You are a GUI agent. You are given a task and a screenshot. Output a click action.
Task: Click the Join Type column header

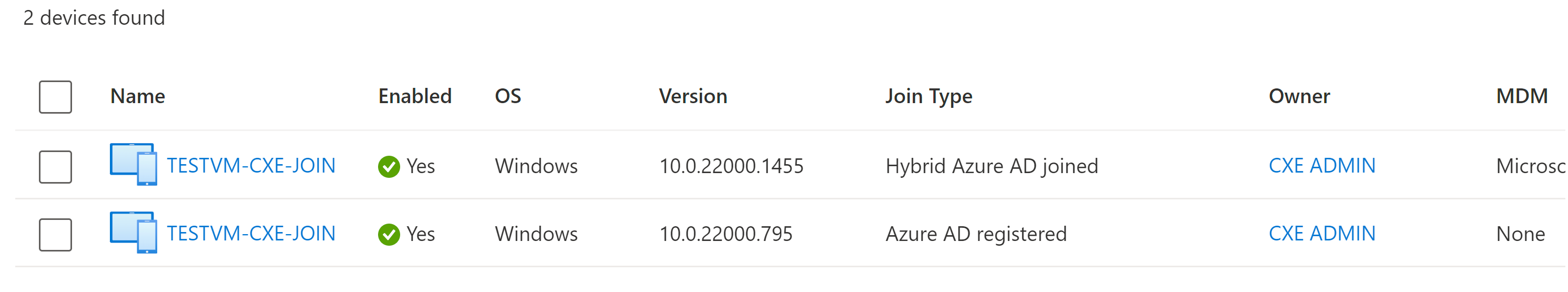pyautogui.click(x=929, y=96)
